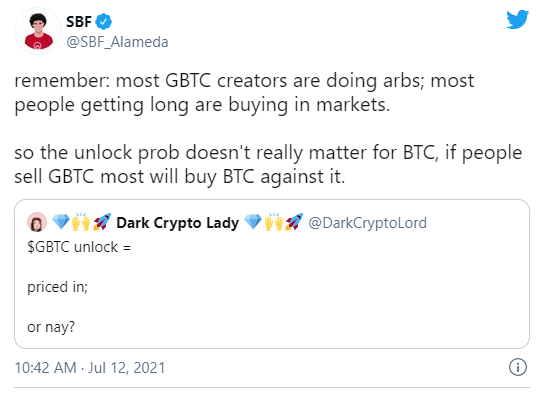Viewport: 540px width, 394px height.
Task: Click the Twitter bird logo
Action: pyautogui.click(x=517, y=19)
